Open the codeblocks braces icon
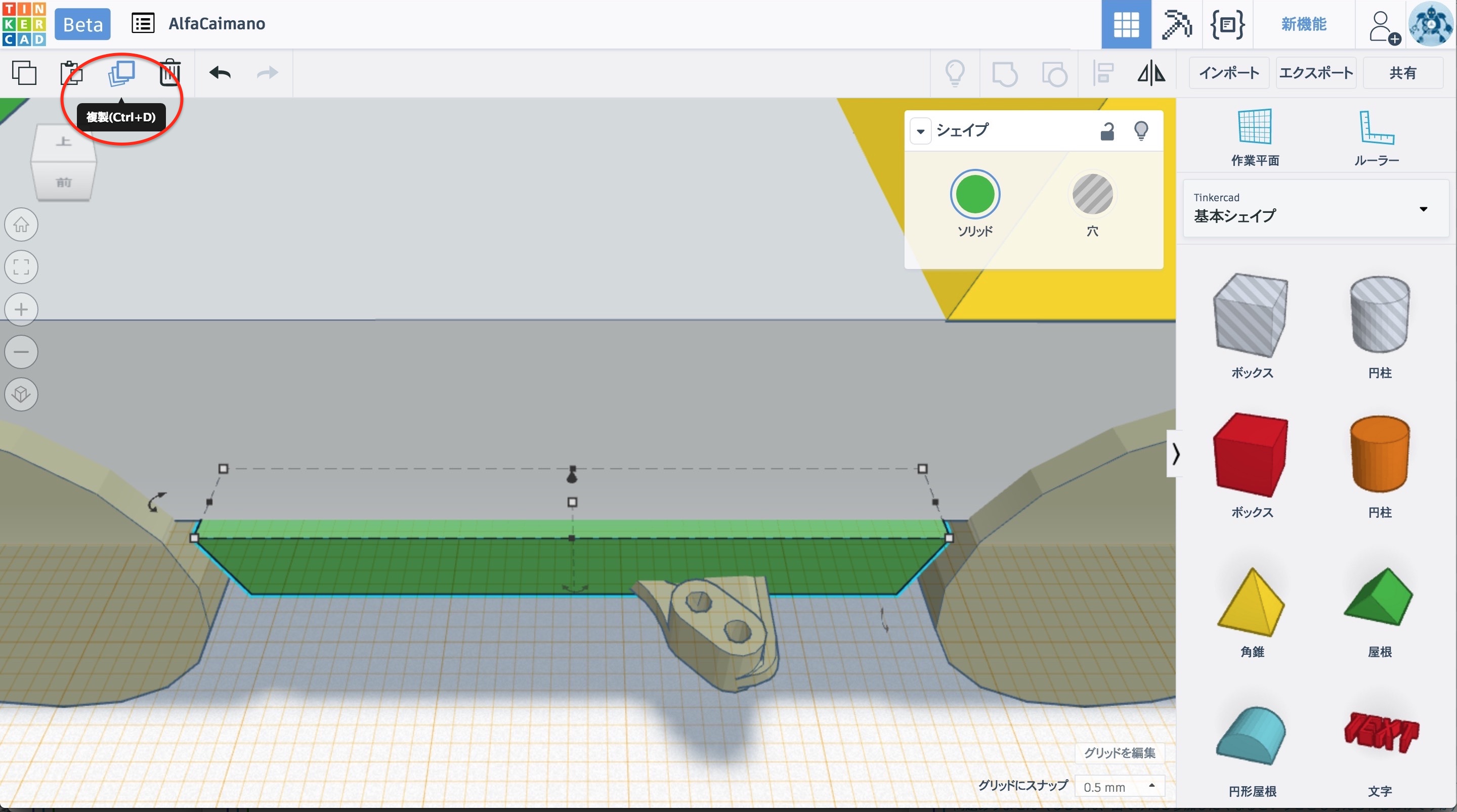 coord(1226,24)
